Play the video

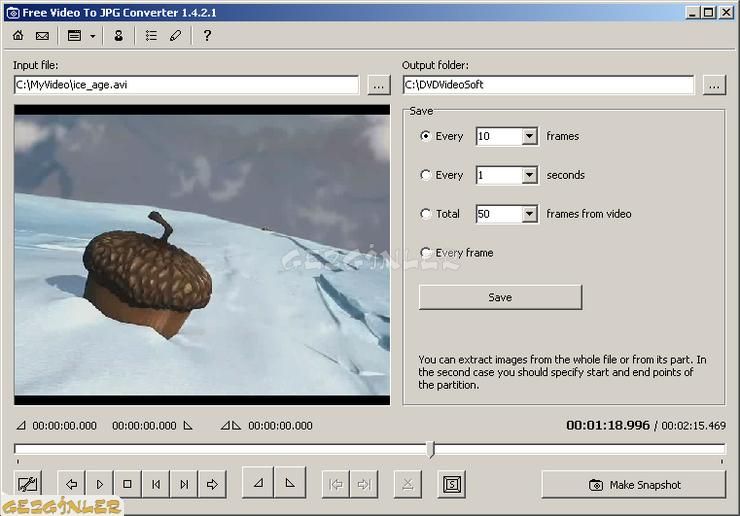pyautogui.click(x=100, y=484)
